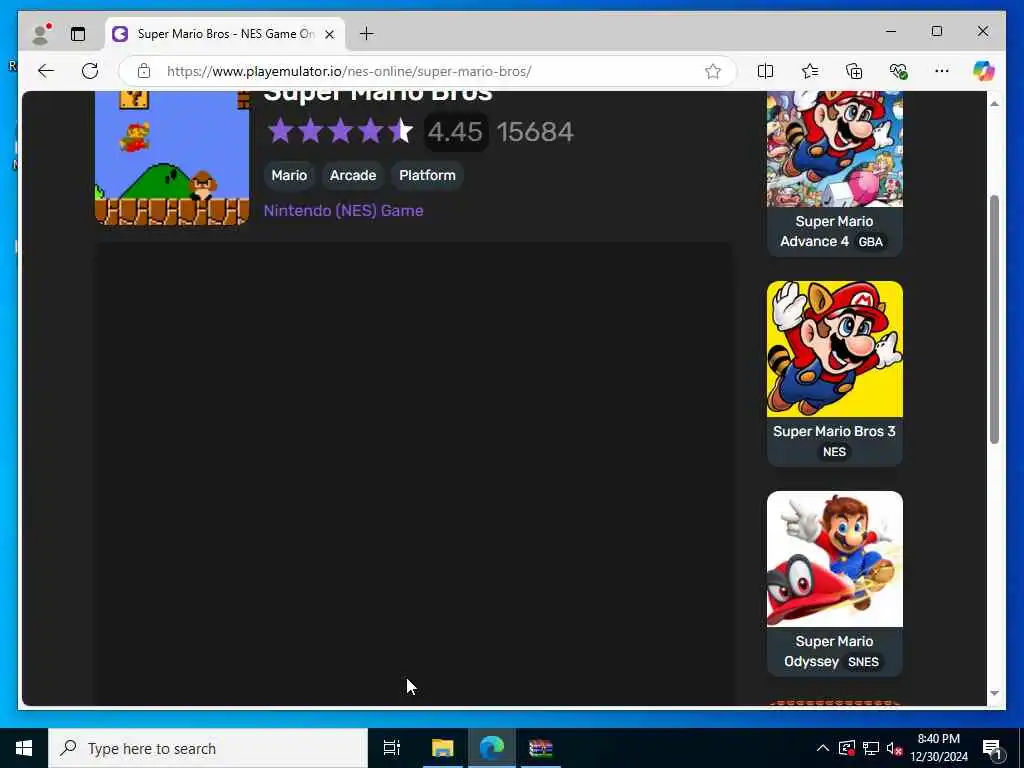Close the Super Mario Bros tab
This screenshot has height=768, width=1024.
330,34
